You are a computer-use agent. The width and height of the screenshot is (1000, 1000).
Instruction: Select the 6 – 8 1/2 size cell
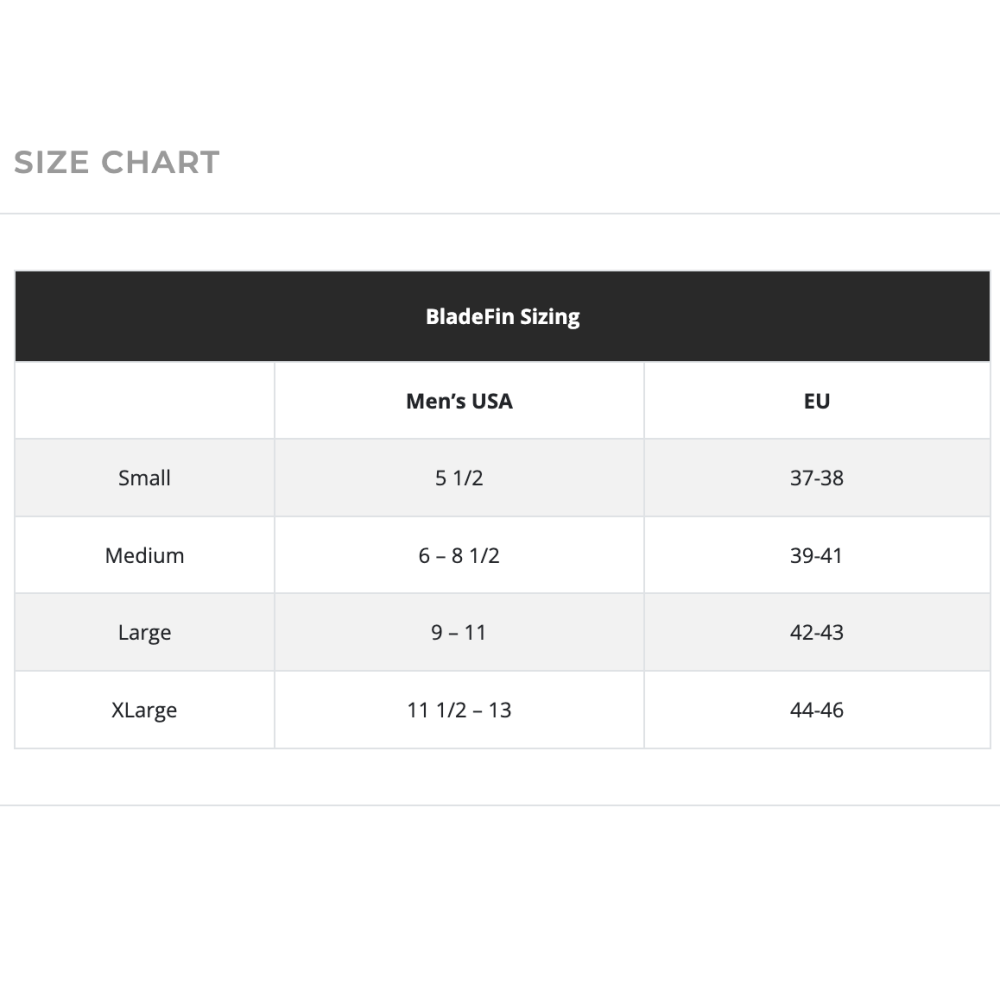click(x=459, y=555)
